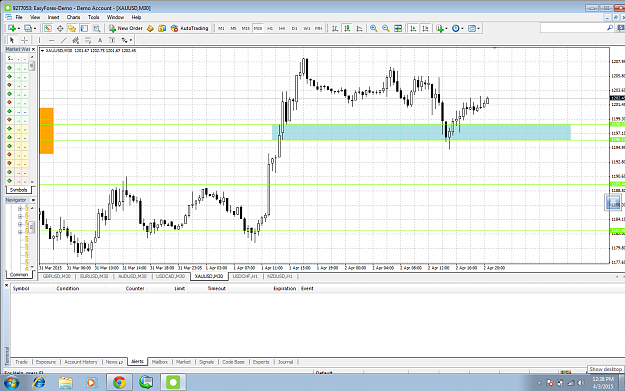Select the text label tool
The height and width of the screenshot is (391, 625).
coord(112,40)
